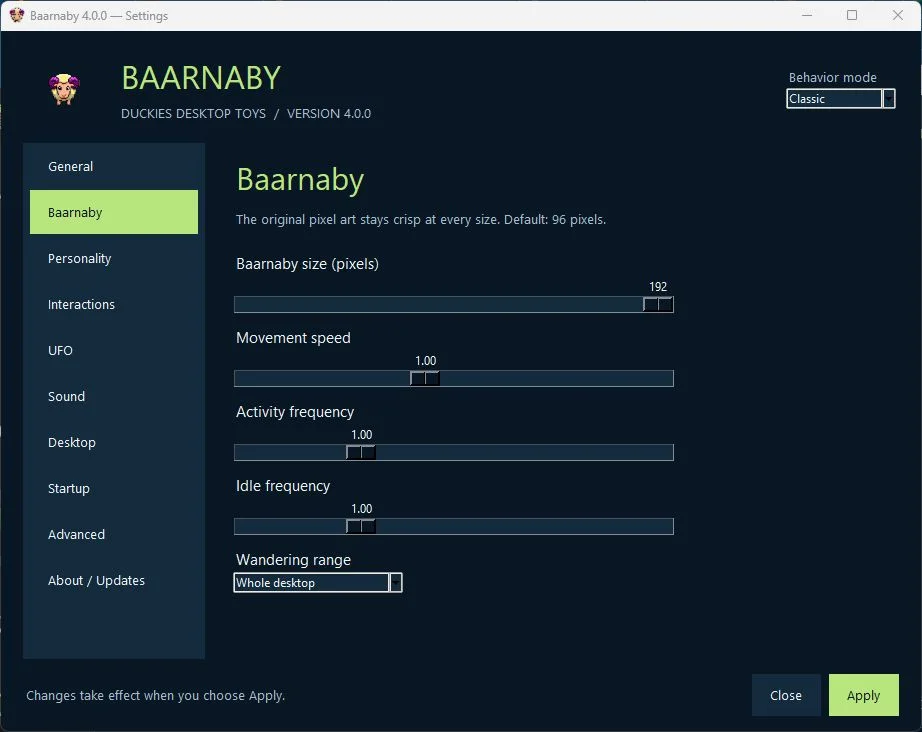Click the Baarnaby sheep logo icon

coord(64,89)
